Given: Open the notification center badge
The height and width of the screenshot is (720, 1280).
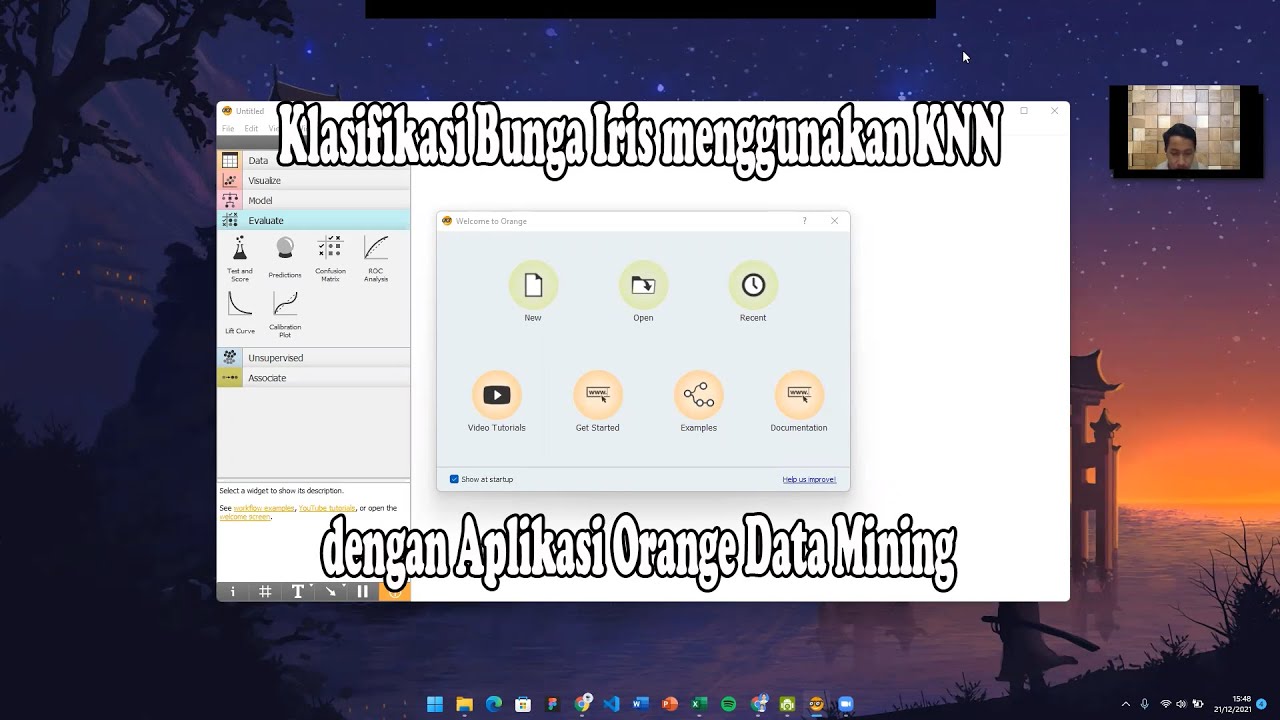Looking at the screenshot, I should (1261, 704).
